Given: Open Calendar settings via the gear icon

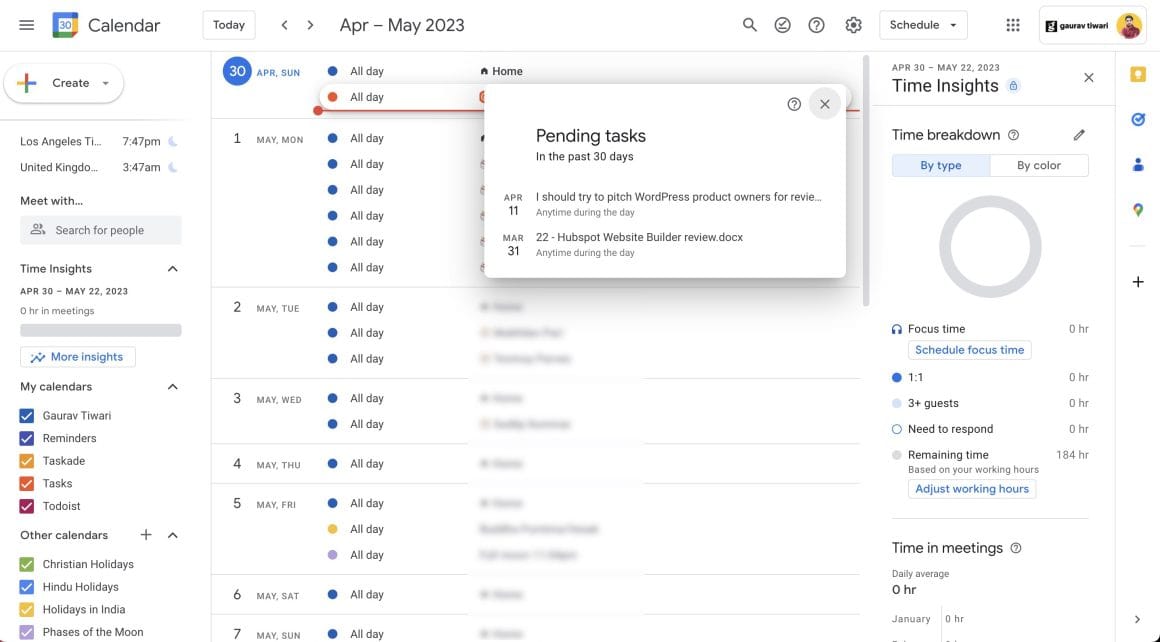Looking at the screenshot, I should pos(853,24).
